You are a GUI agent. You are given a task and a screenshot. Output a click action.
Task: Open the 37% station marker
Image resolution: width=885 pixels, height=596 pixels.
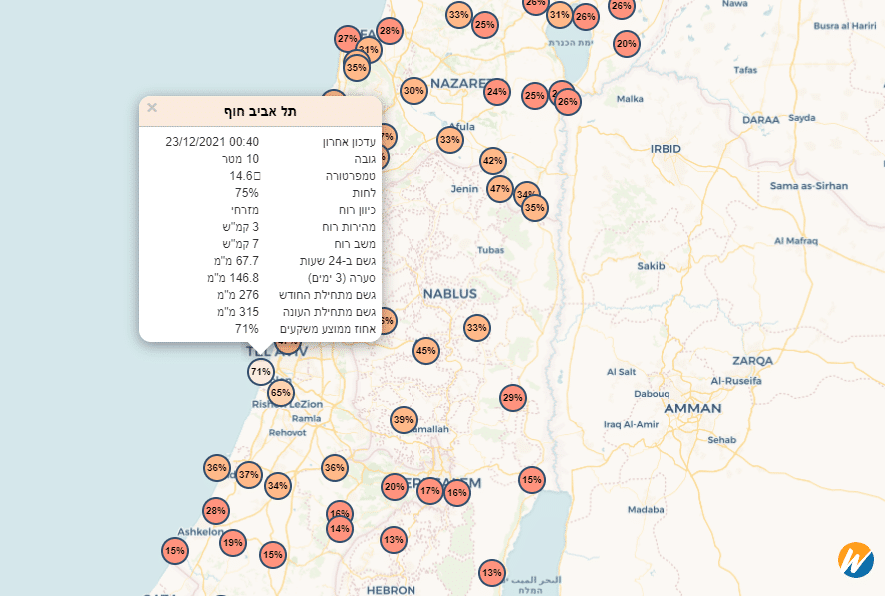click(x=248, y=475)
